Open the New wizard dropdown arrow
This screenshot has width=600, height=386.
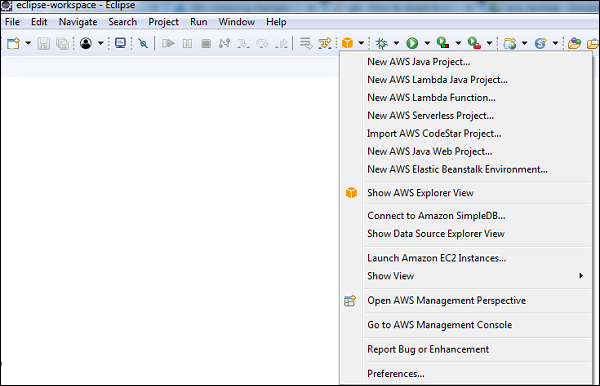coord(28,43)
